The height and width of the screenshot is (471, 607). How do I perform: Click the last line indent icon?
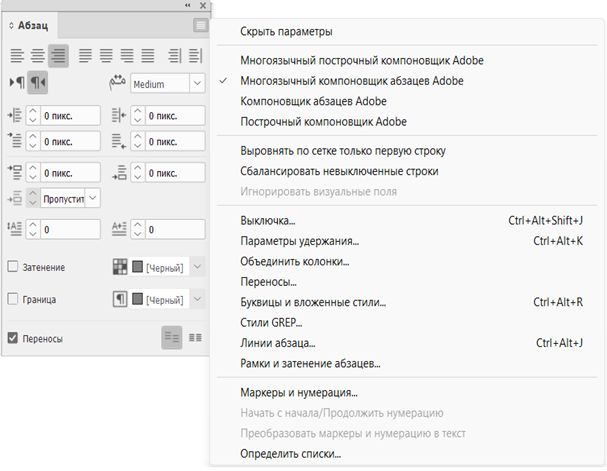[119, 141]
